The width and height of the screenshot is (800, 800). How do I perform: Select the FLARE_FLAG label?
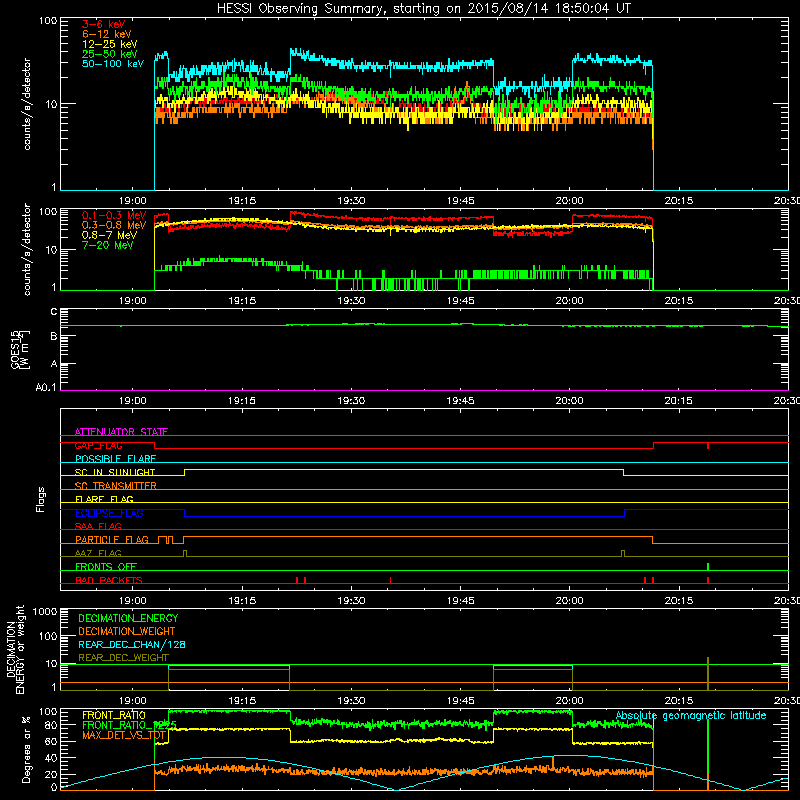coord(104,499)
